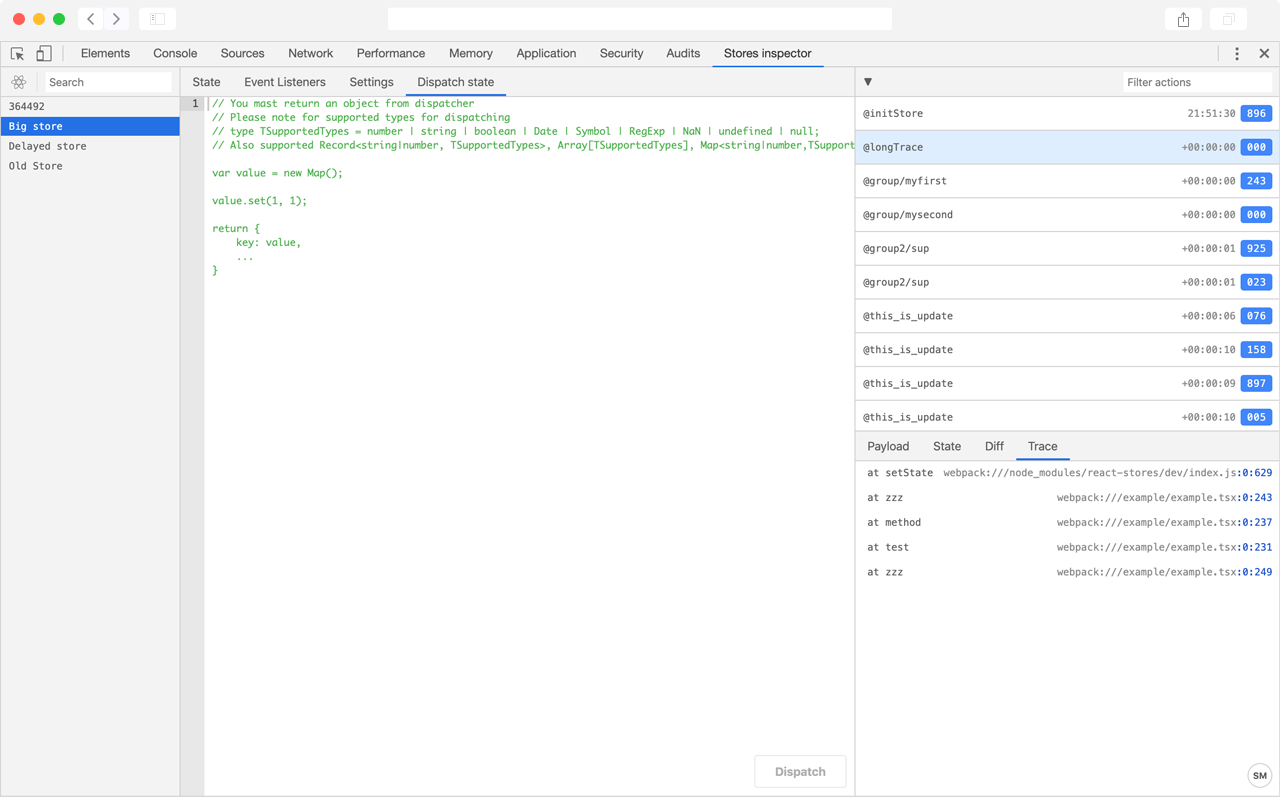The height and width of the screenshot is (797, 1280).
Task: Select the Stores inspector tab
Action: point(767,54)
